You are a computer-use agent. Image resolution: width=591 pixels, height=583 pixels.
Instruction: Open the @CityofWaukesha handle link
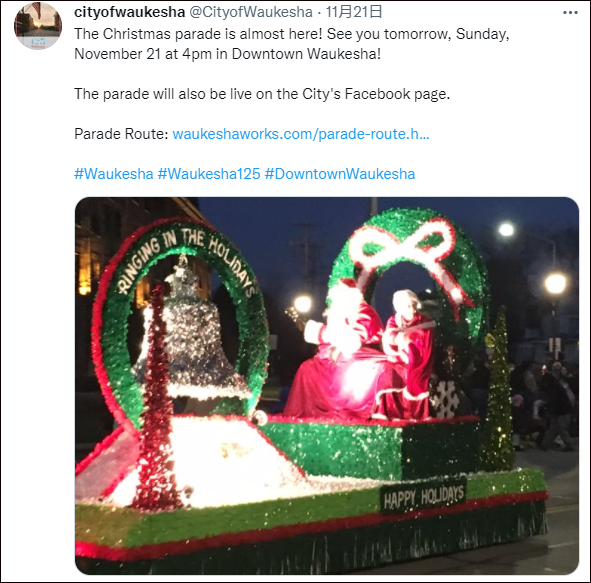(251, 12)
